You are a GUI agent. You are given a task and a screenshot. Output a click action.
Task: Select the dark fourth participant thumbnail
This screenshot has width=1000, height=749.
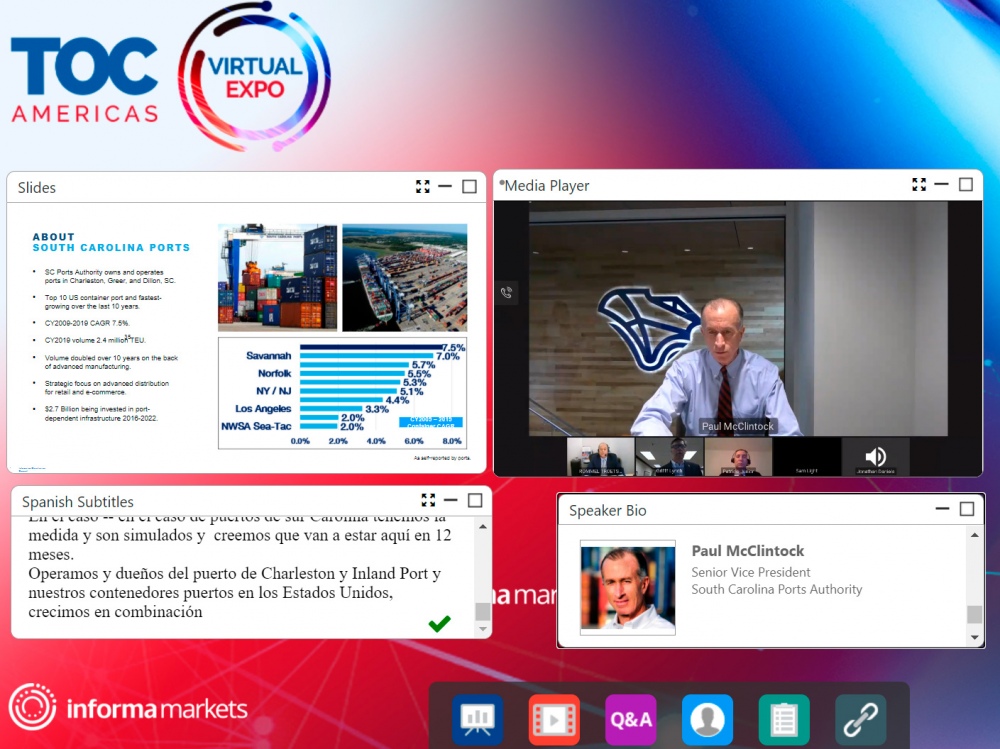(807, 457)
